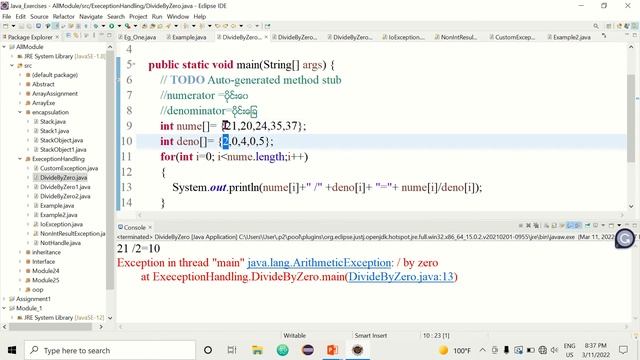This screenshot has height=360, width=640.
Task: Open the New file dropdown arrow
Action: point(13,26)
